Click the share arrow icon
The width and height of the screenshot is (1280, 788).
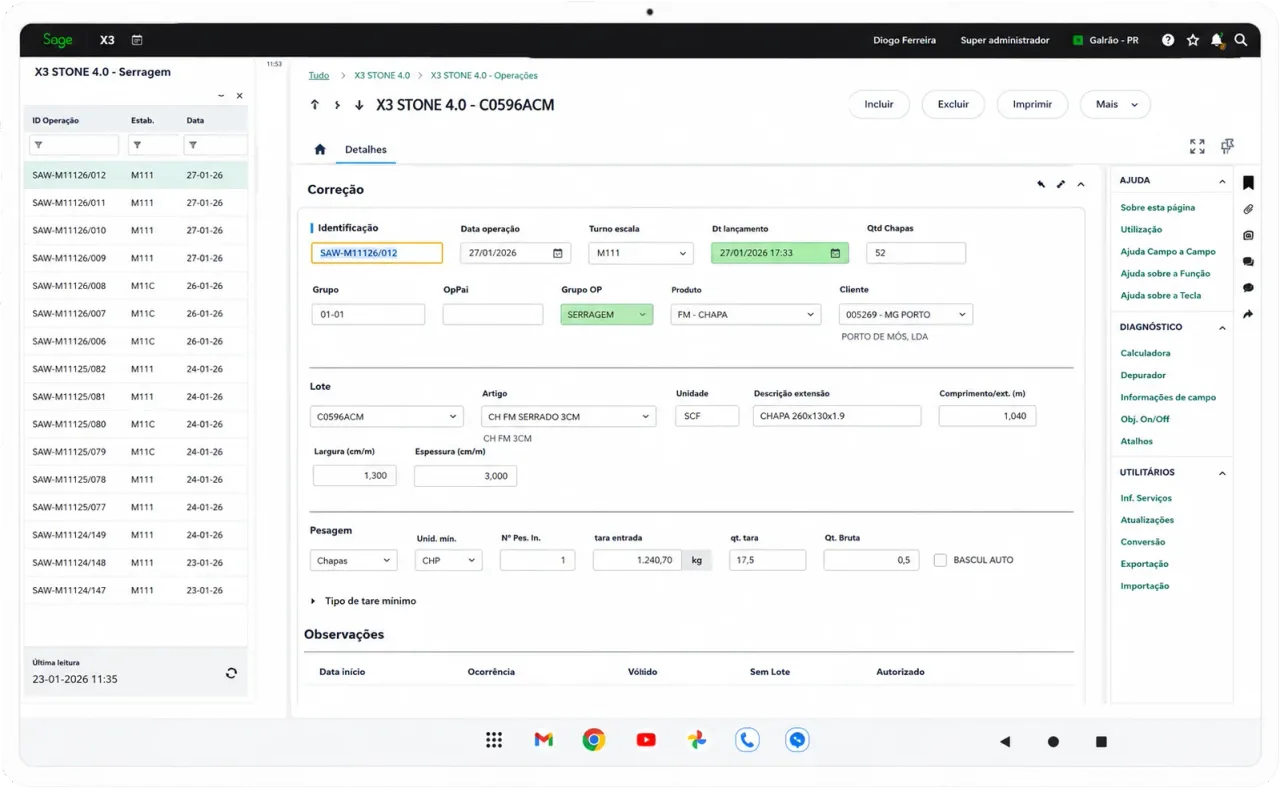coord(1248,314)
